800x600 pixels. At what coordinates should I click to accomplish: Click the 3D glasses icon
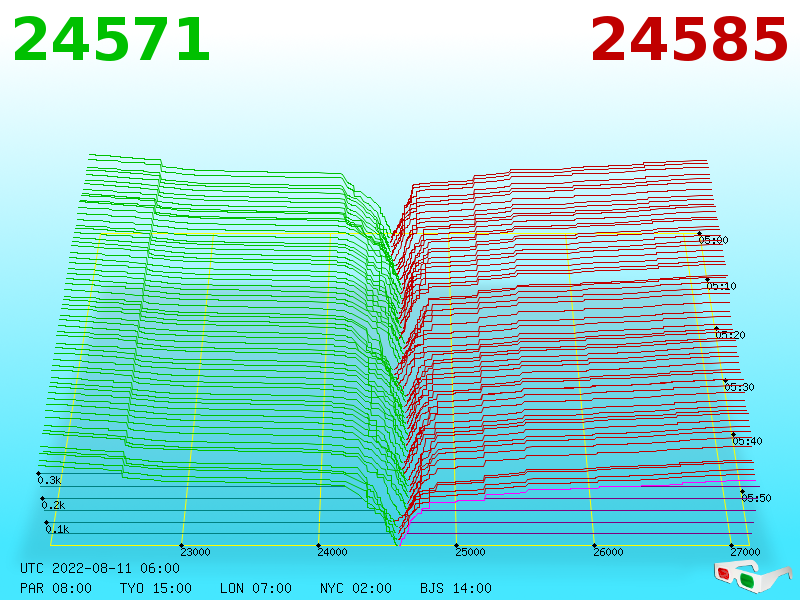coord(752,576)
